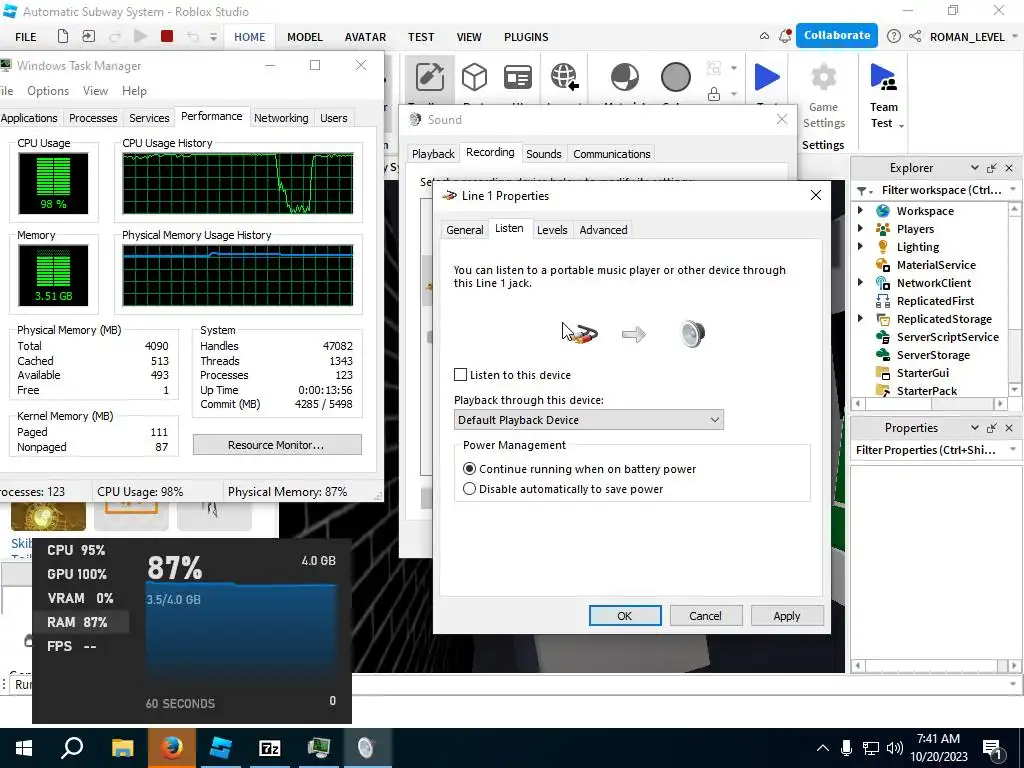Click the gray play icon in the quick toolbar
The image size is (1024, 768).
point(140,37)
